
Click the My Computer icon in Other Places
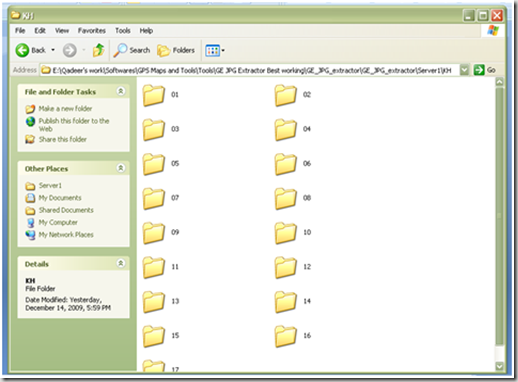point(30,223)
